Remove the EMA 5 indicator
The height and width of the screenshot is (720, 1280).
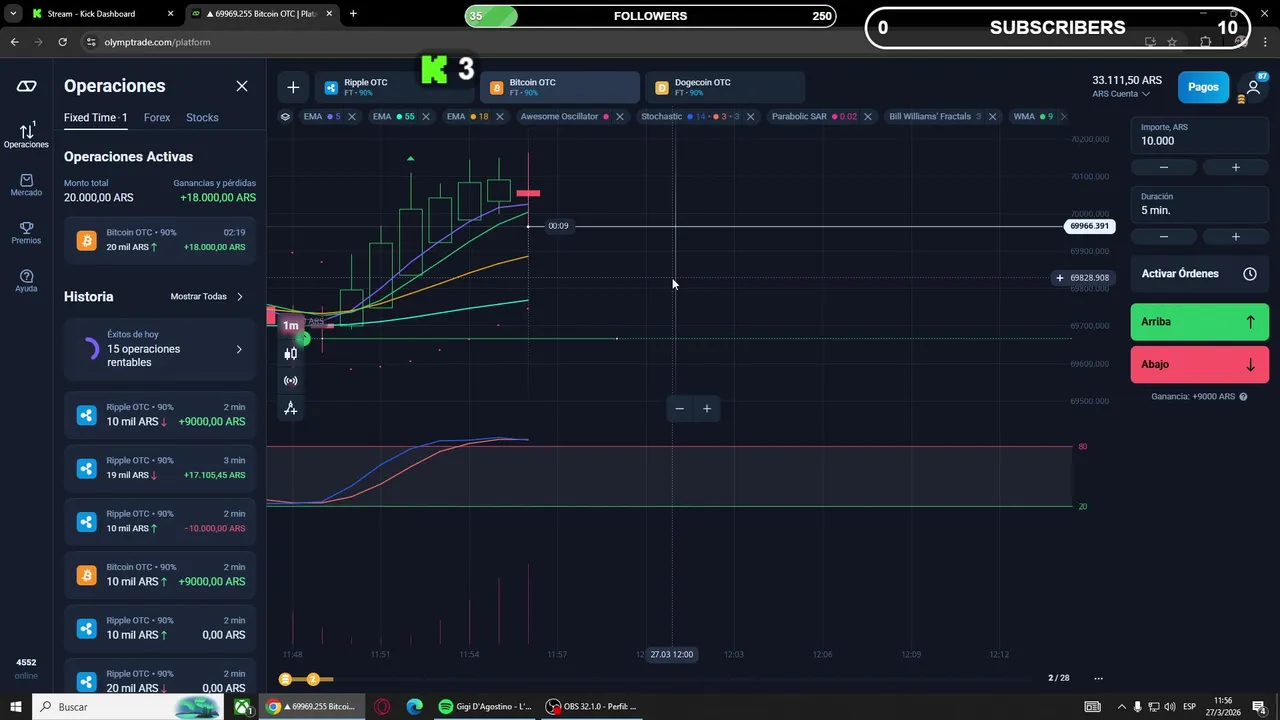[352, 117]
